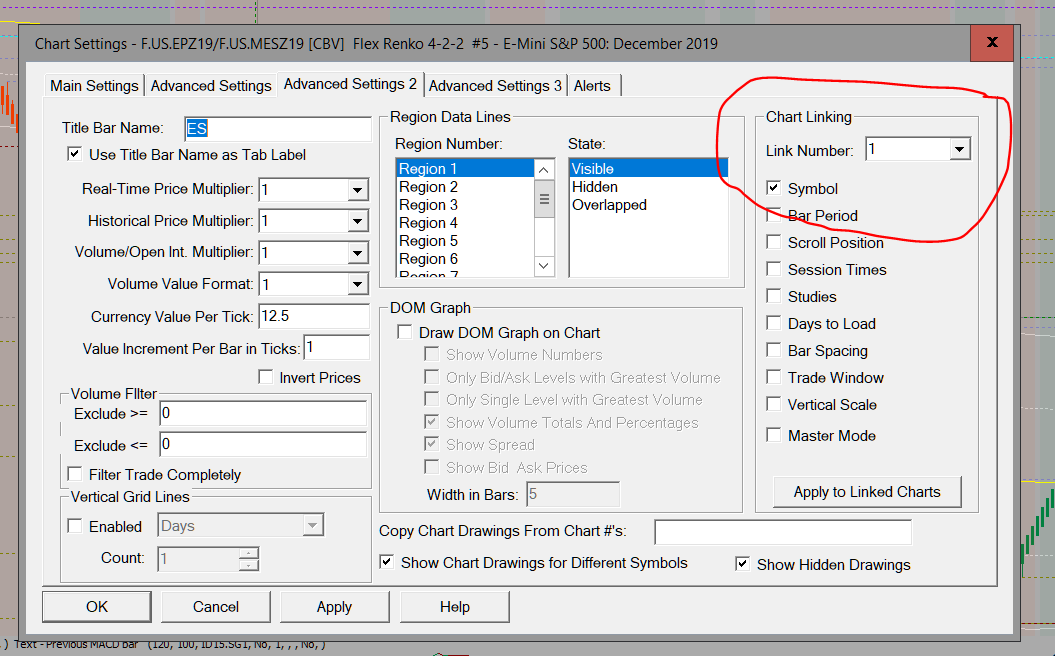This screenshot has width=1055, height=656.
Task: Enable Session Times linking
Action: tap(774, 269)
